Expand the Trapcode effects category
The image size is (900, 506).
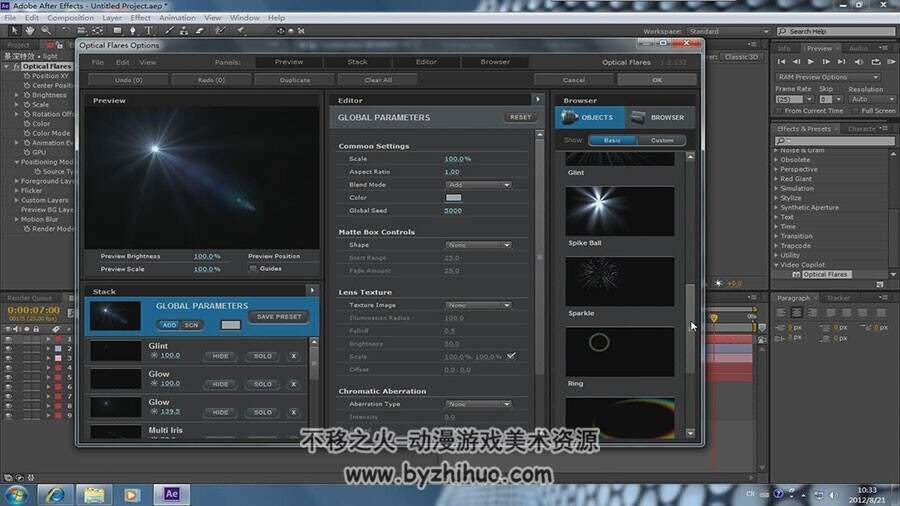tap(777, 246)
